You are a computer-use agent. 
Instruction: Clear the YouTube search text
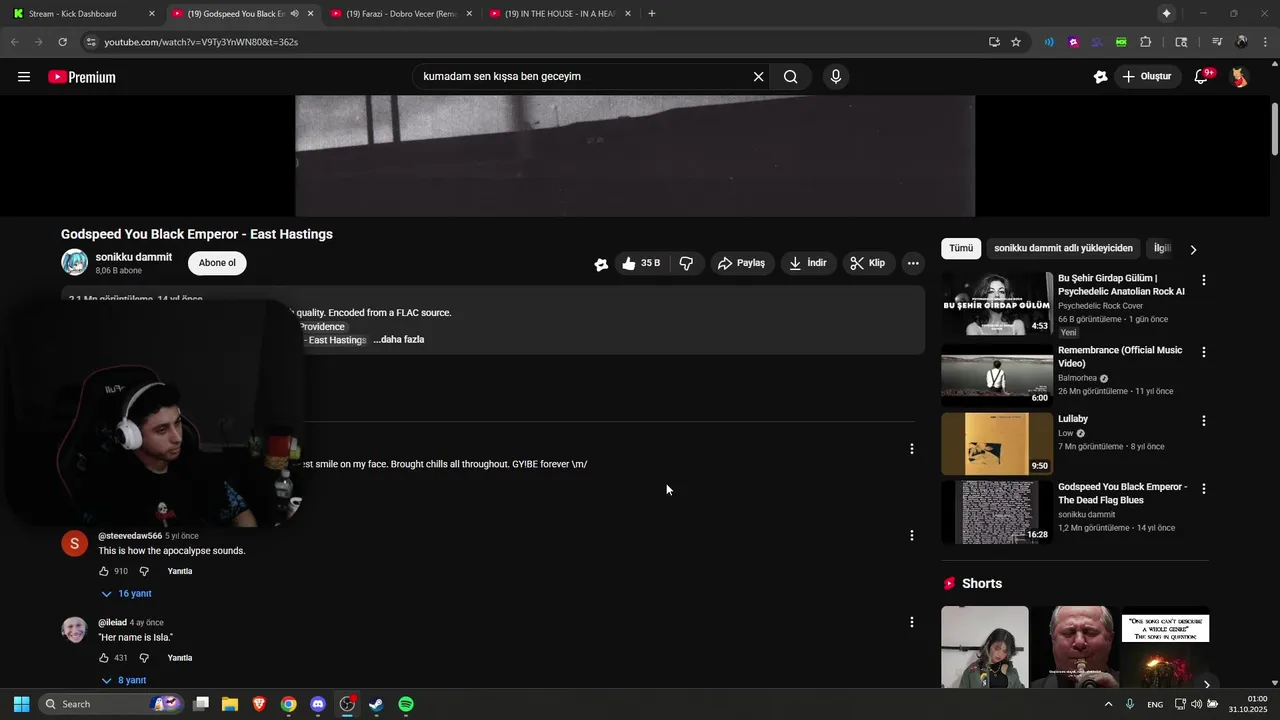click(758, 77)
